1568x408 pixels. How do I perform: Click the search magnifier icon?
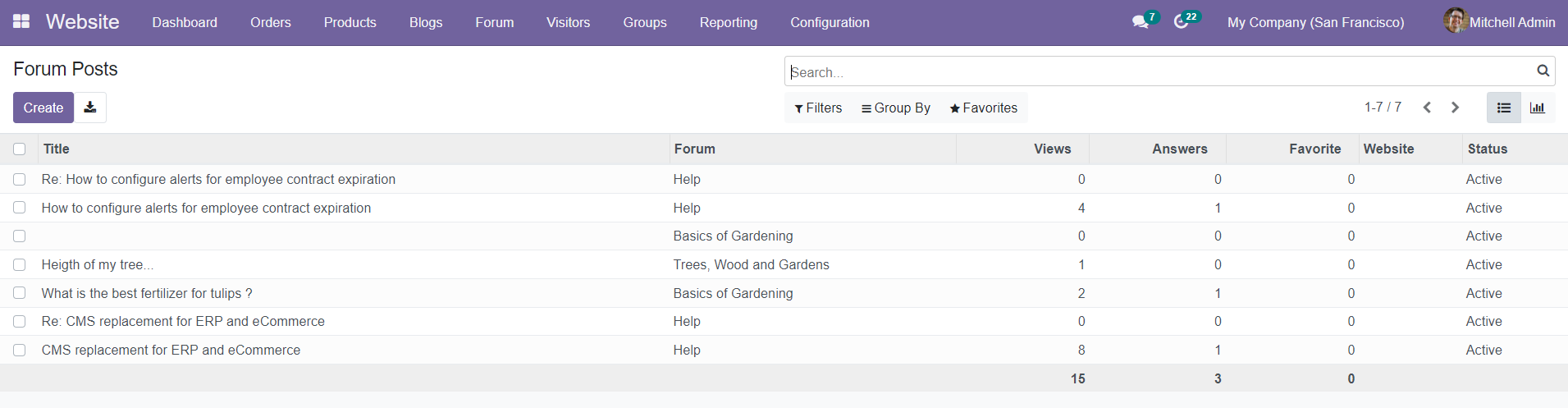tap(1543, 71)
